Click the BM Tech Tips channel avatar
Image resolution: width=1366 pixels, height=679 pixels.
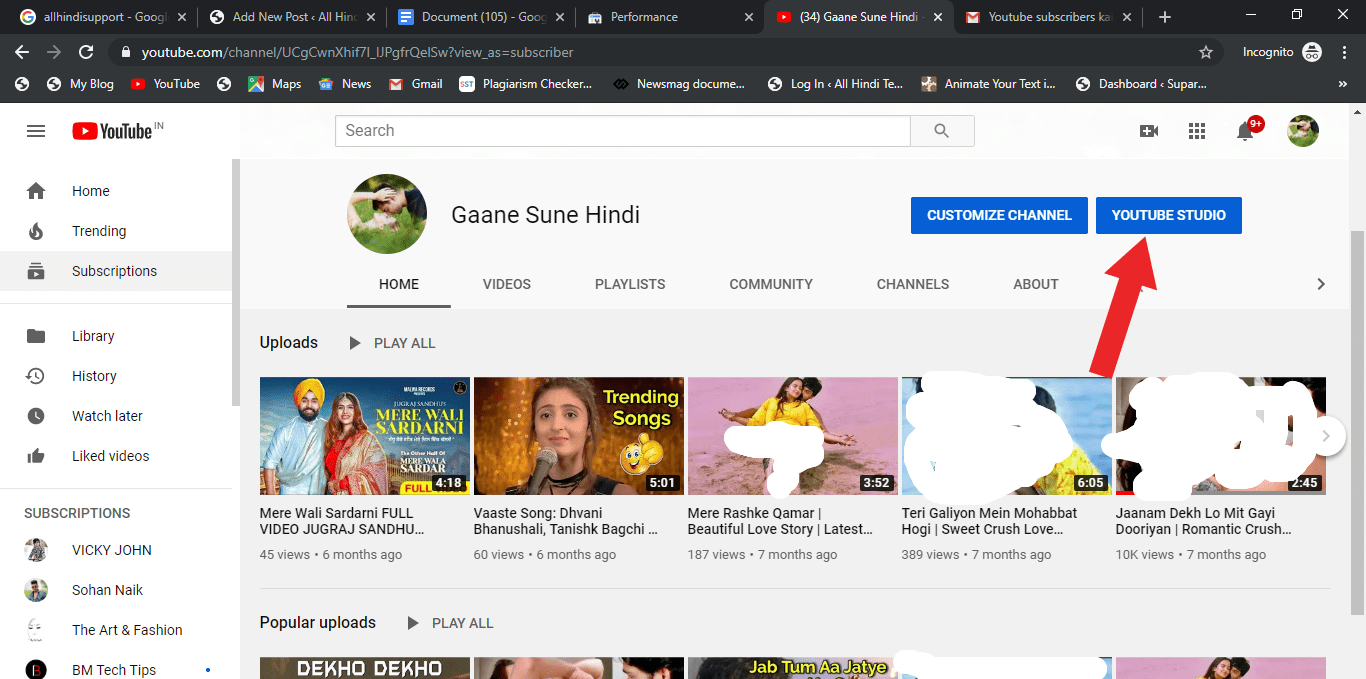[36, 670]
